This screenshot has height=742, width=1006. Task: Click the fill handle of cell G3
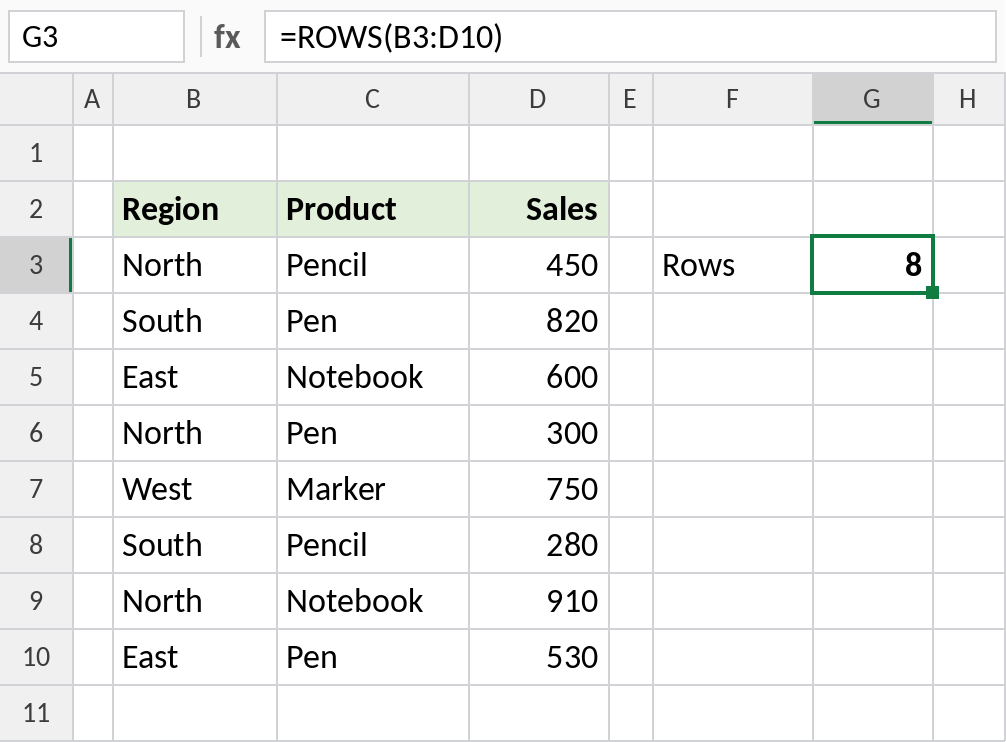tap(933, 292)
